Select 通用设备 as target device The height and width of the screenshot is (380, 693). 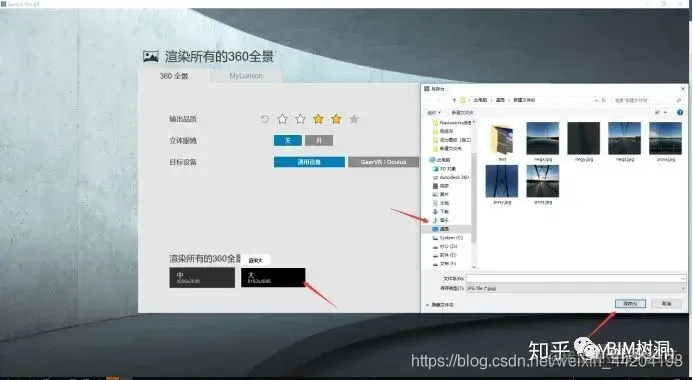point(309,162)
